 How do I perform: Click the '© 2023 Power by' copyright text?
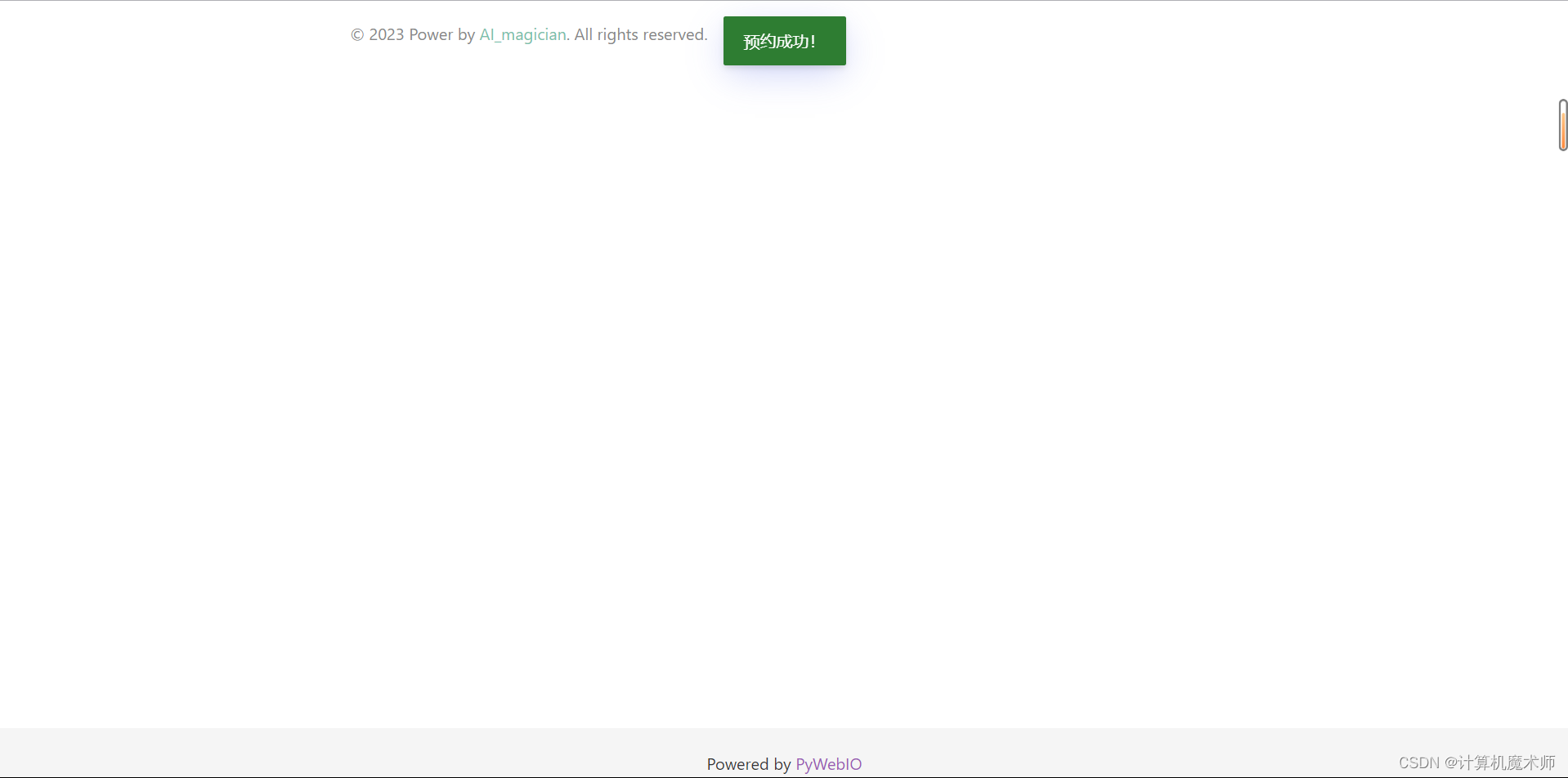point(413,35)
